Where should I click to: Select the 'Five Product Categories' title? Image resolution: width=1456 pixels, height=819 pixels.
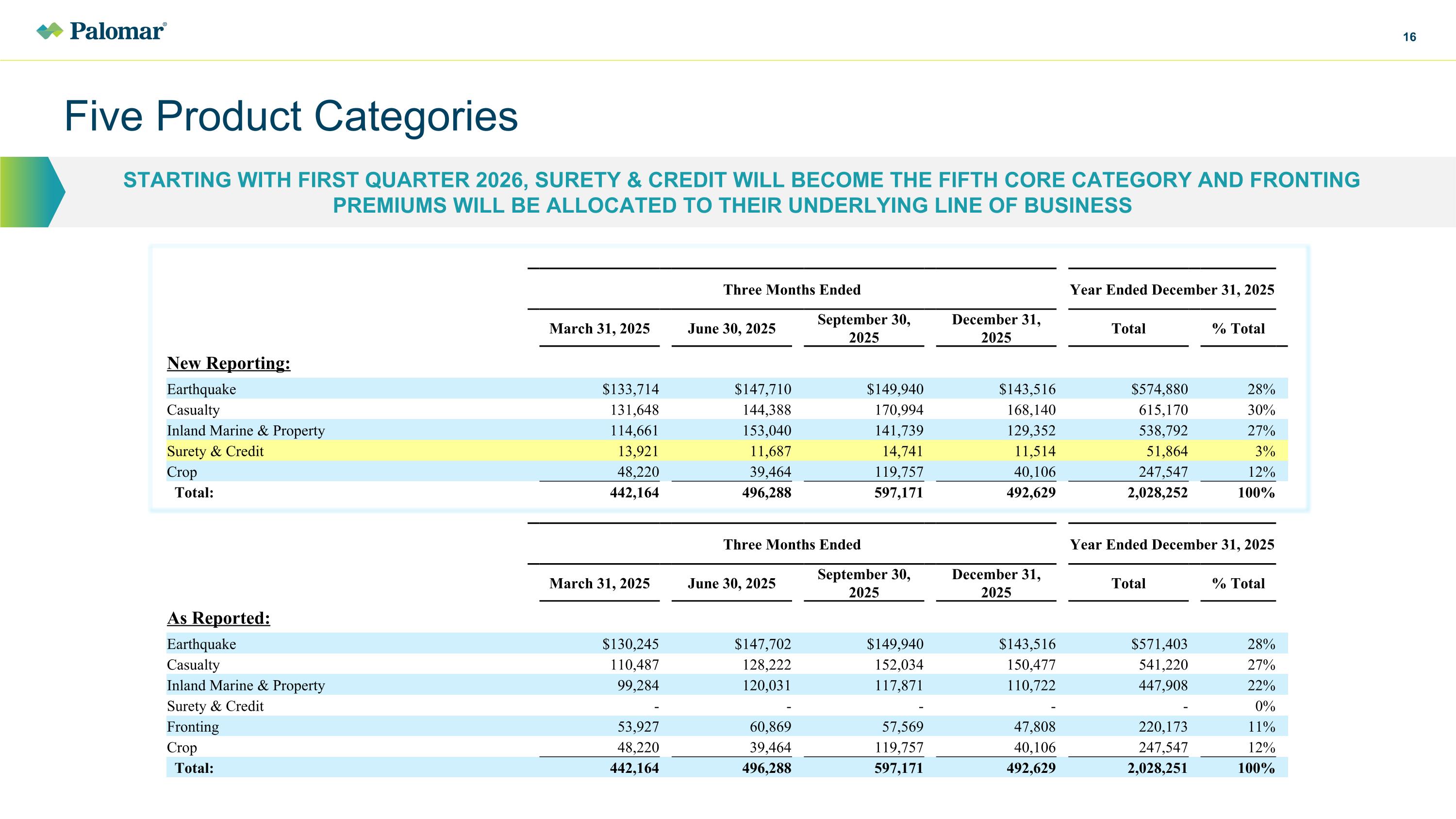[x=291, y=117]
